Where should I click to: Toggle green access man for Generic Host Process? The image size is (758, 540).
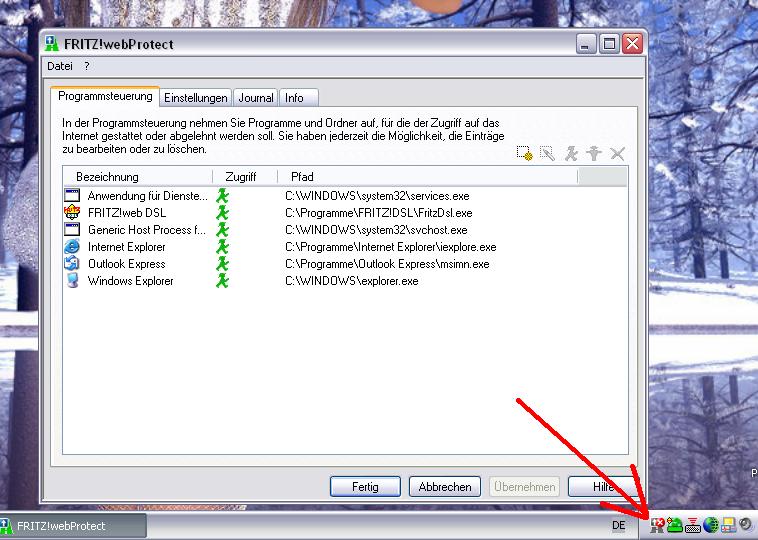(222, 229)
